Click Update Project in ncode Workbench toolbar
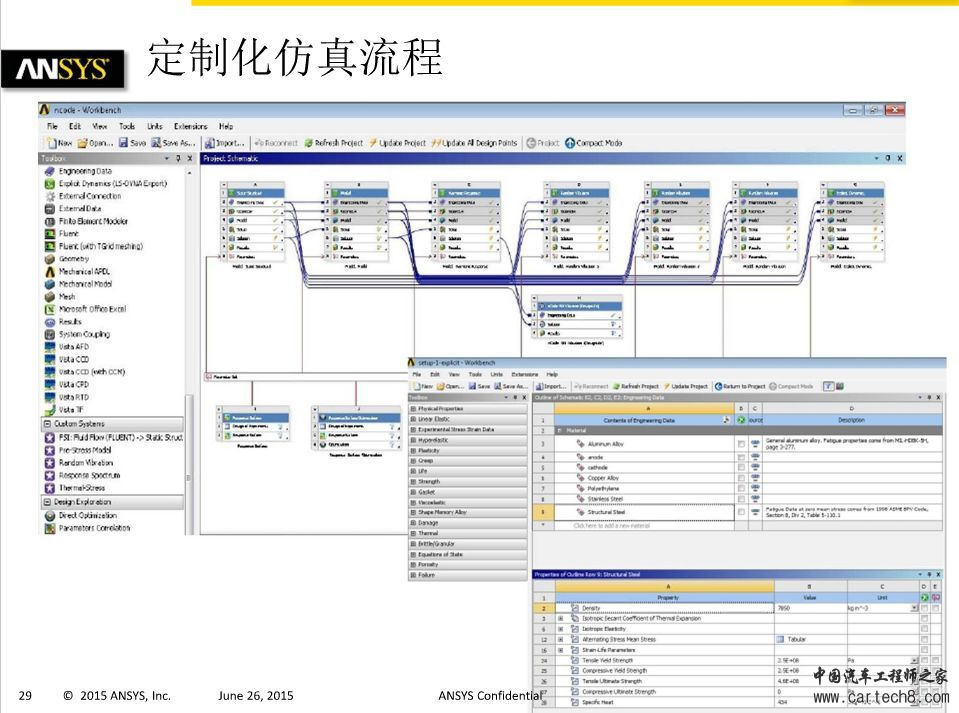The width and height of the screenshot is (959, 713). [x=398, y=143]
